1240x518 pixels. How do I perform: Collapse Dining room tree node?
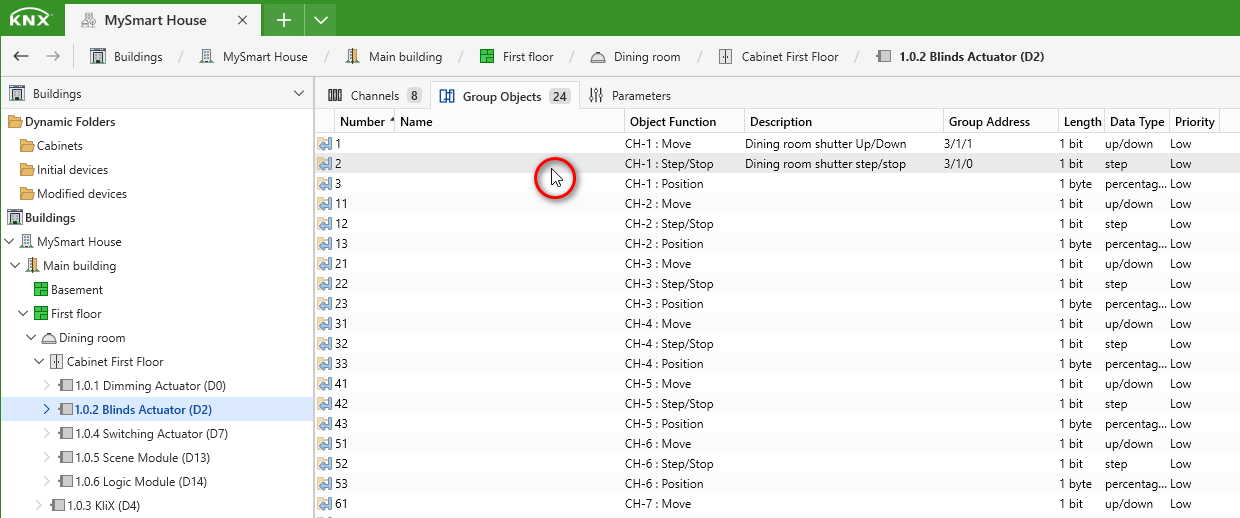pos(31,338)
